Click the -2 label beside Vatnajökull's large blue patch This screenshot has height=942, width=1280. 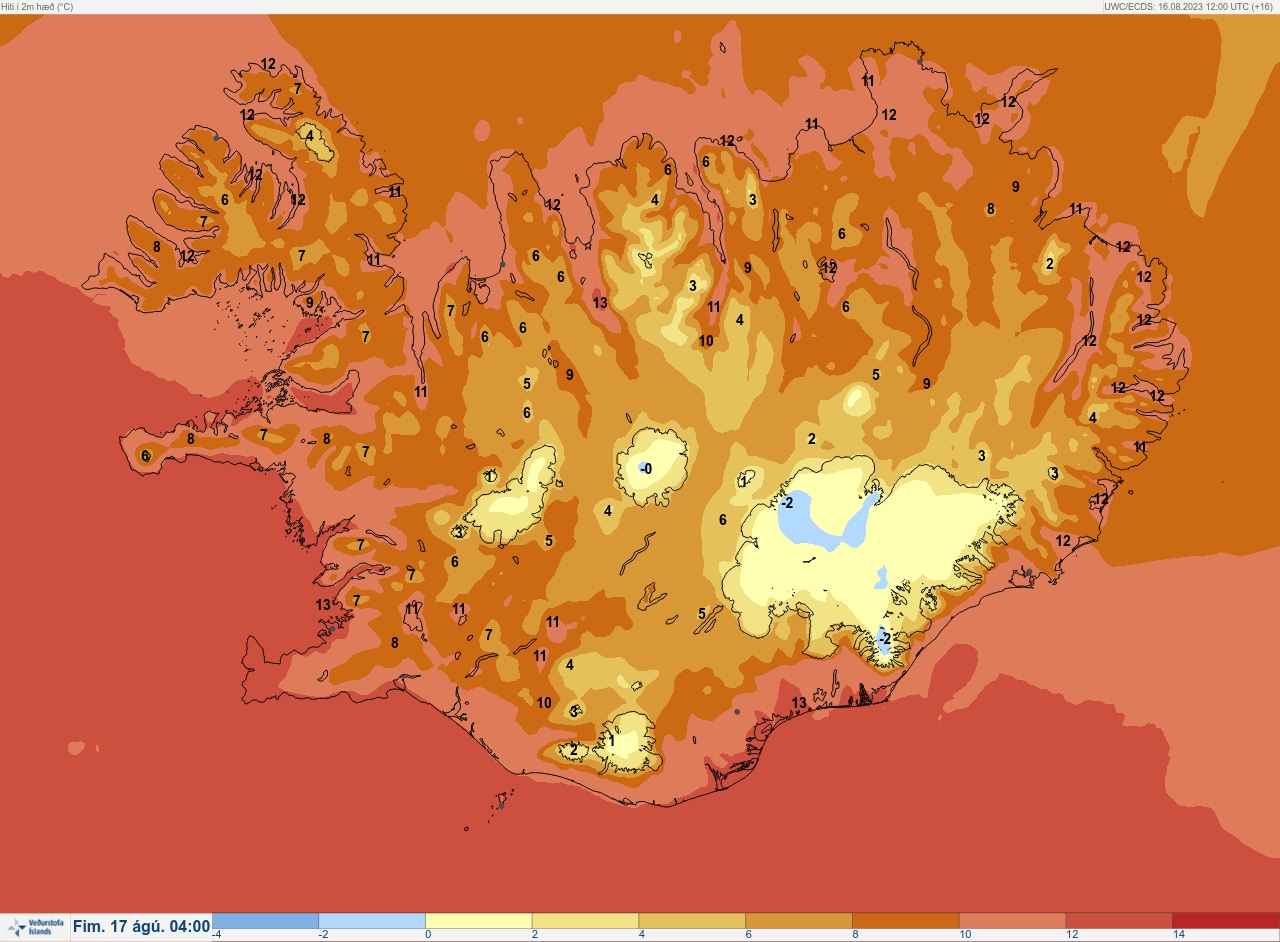[x=787, y=502]
